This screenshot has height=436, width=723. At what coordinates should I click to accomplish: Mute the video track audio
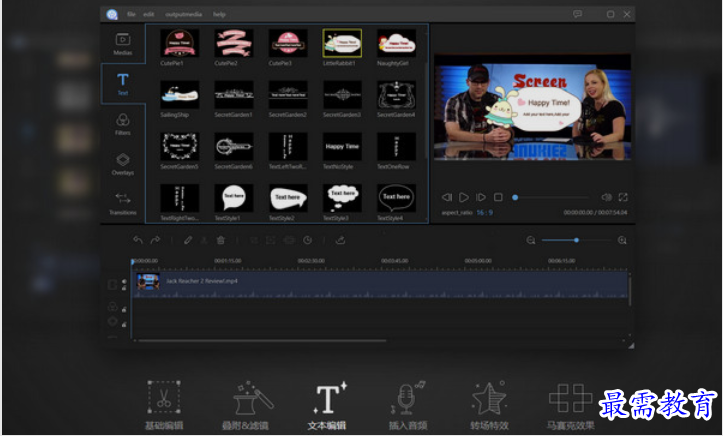point(124,281)
